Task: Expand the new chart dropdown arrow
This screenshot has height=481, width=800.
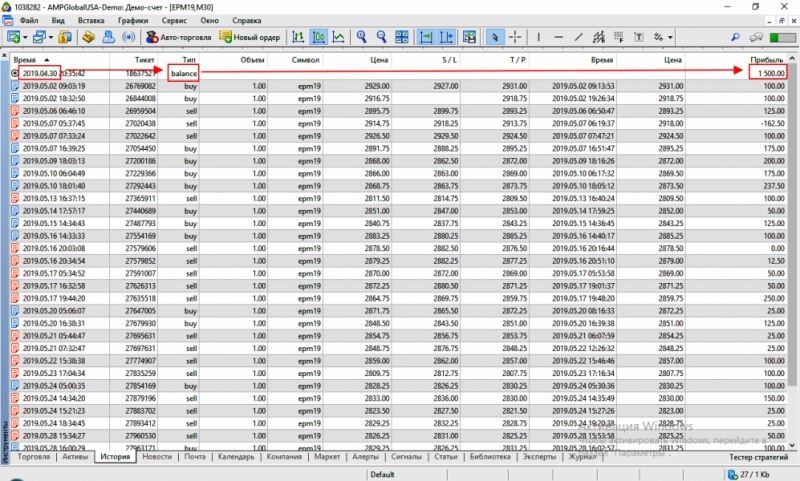Action: coord(26,37)
